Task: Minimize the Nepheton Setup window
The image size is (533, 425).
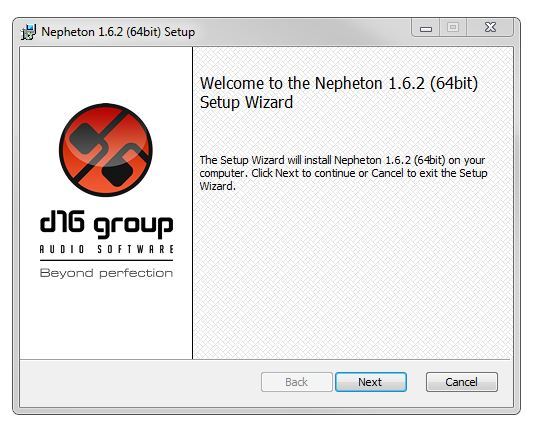Action: pos(426,27)
